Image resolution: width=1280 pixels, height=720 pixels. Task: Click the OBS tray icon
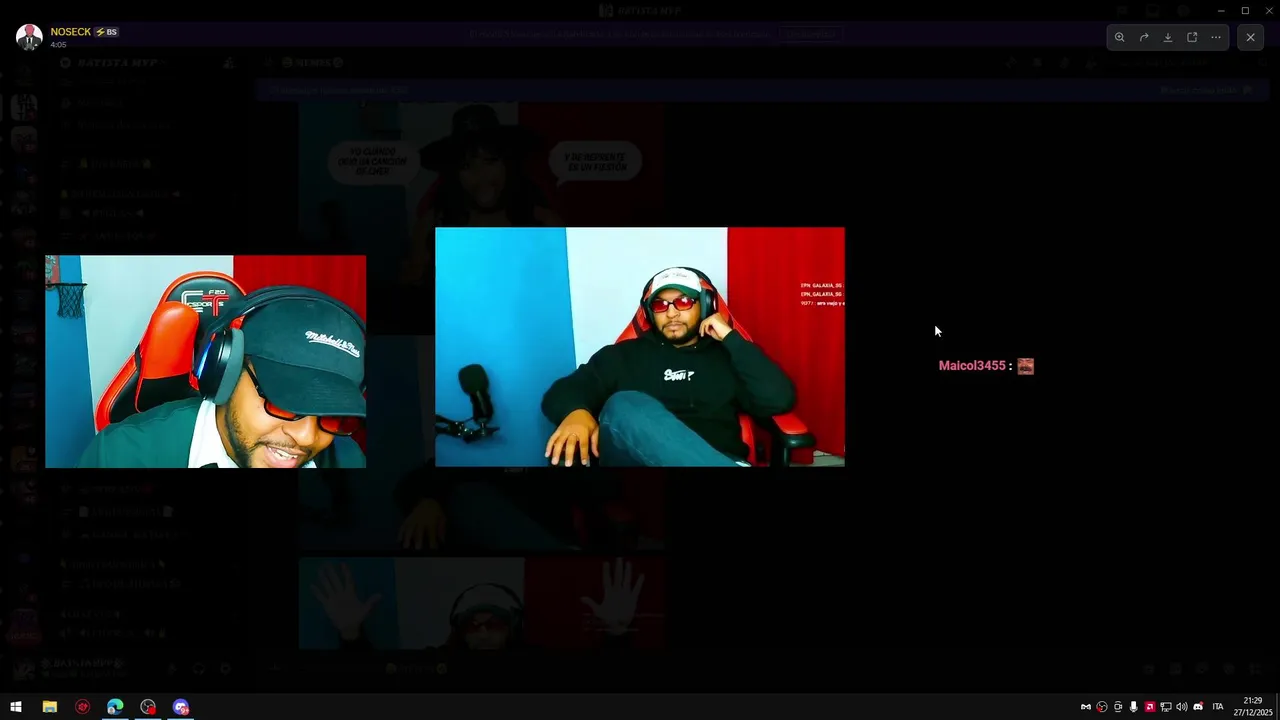pyautogui.click(x=1102, y=707)
